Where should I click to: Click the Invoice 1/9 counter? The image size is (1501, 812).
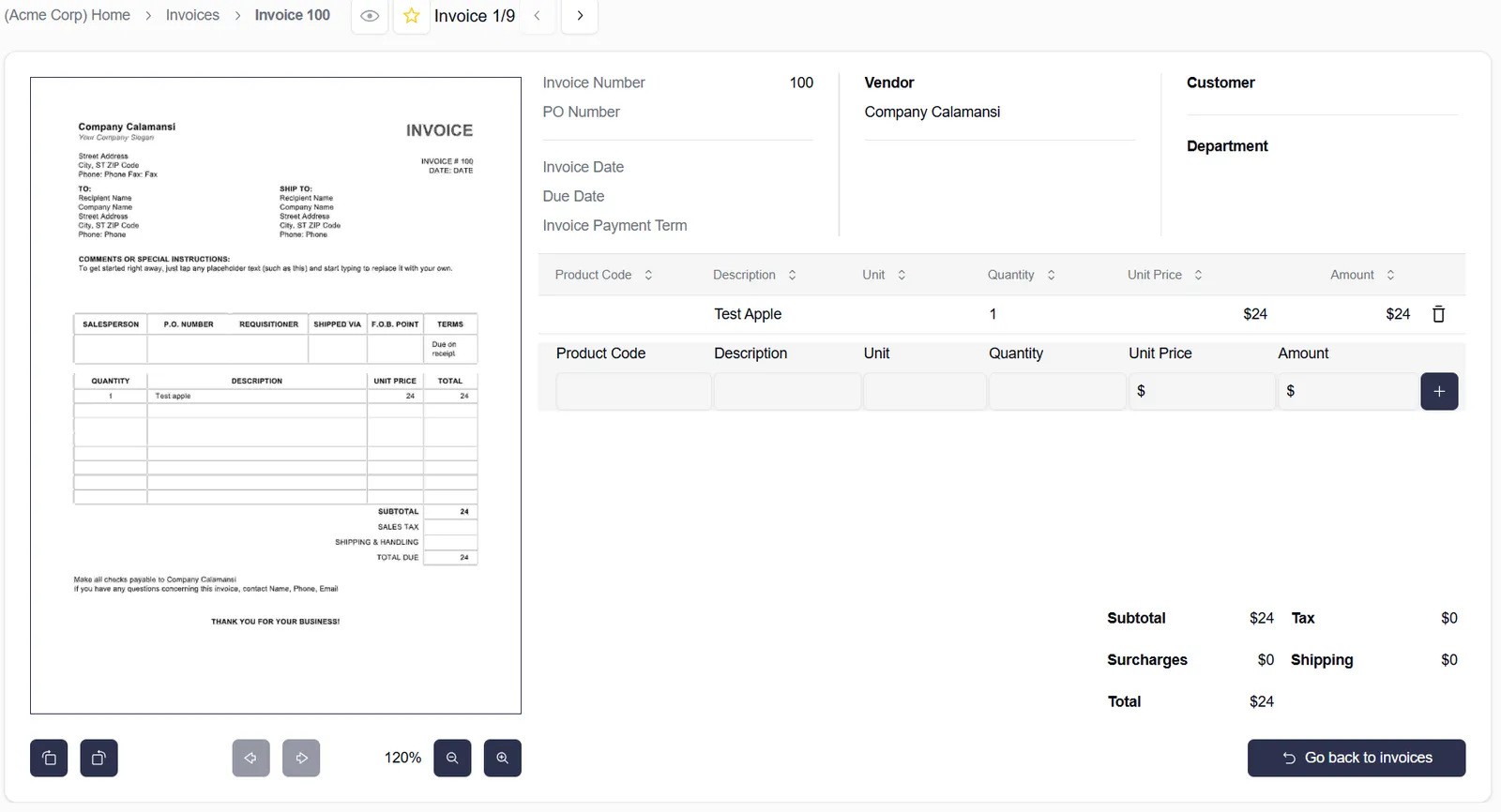point(475,16)
